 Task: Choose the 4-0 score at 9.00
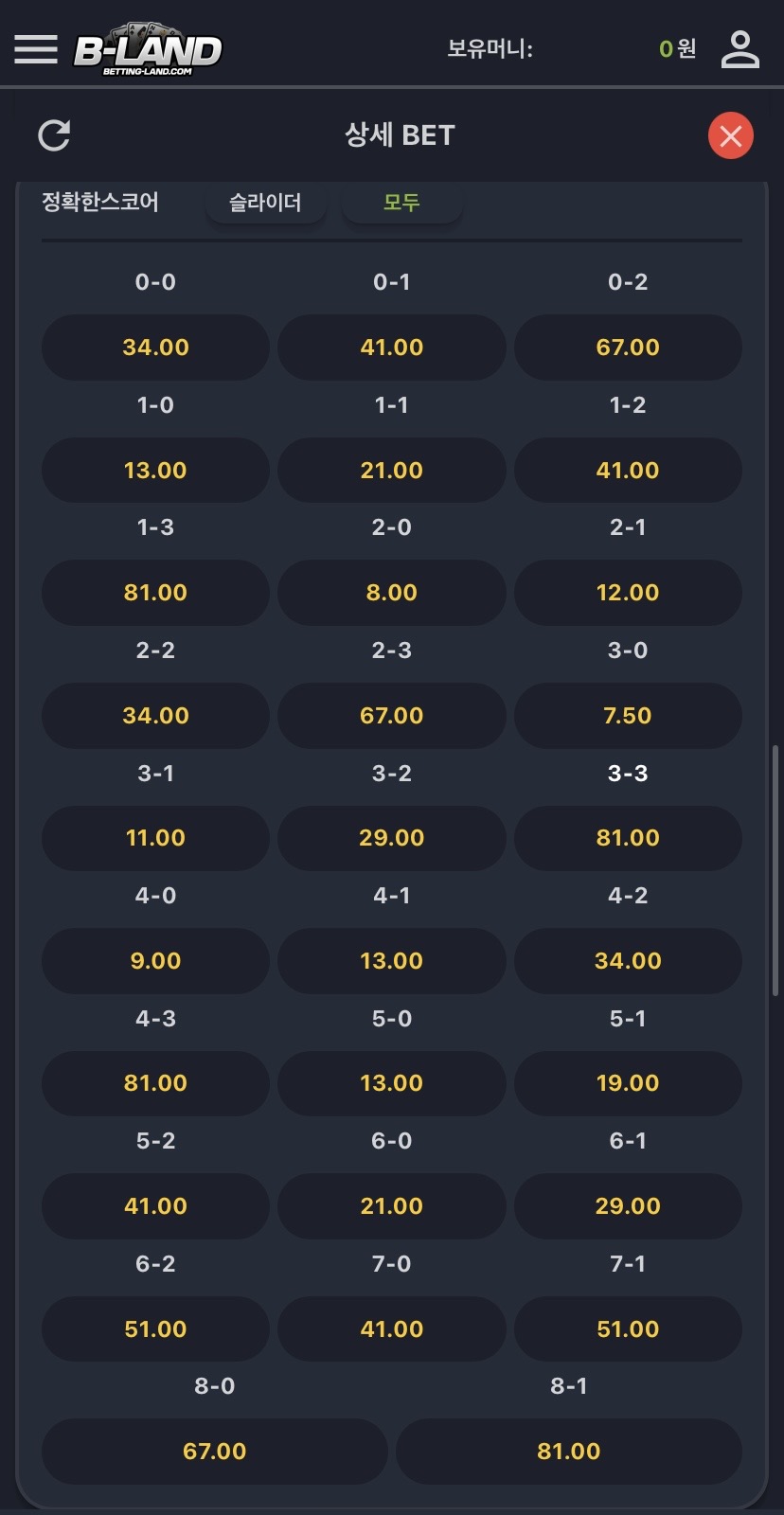[155, 961]
